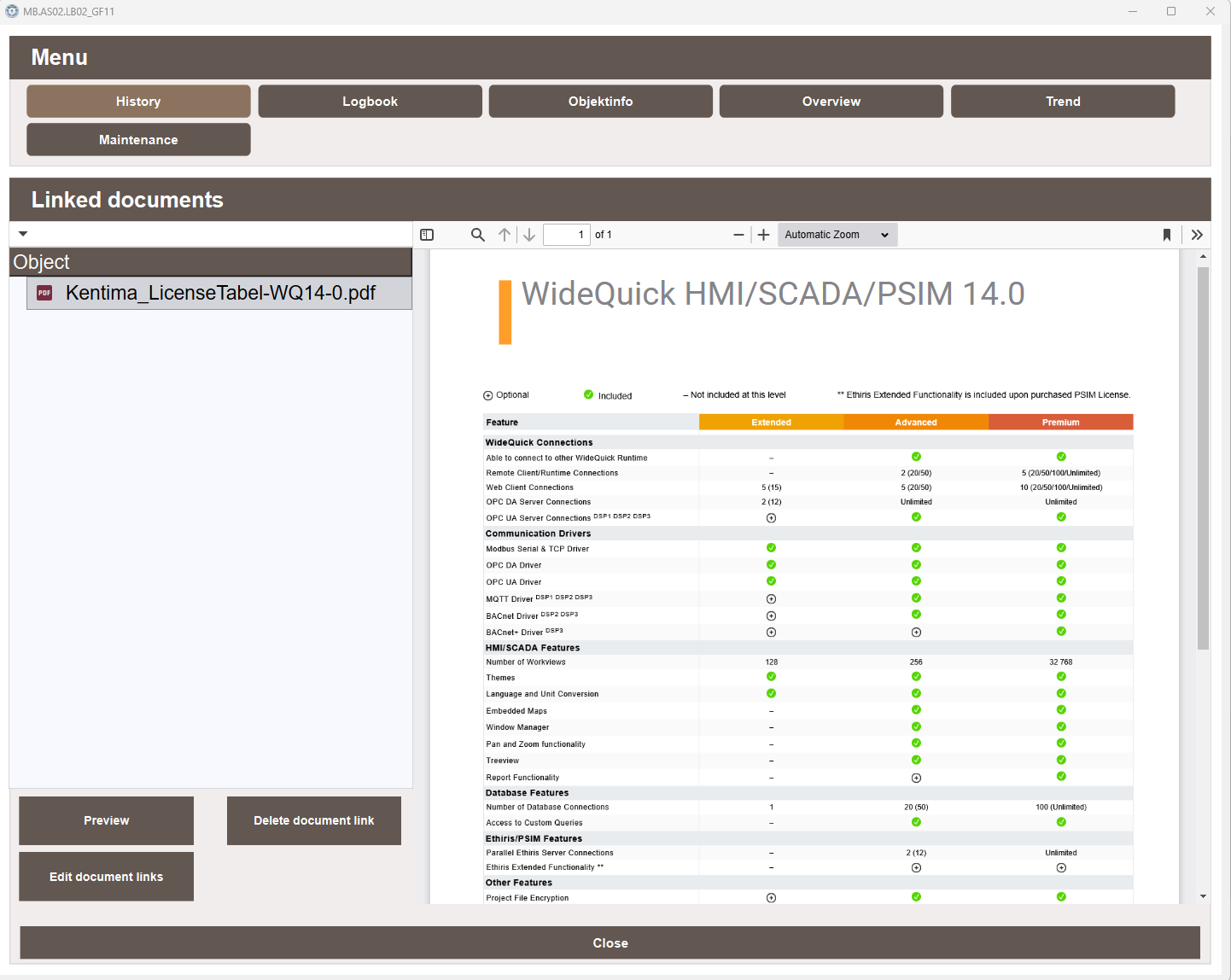Click the 'Database Features' section heading
This screenshot has width=1231, height=980.
click(x=527, y=793)
